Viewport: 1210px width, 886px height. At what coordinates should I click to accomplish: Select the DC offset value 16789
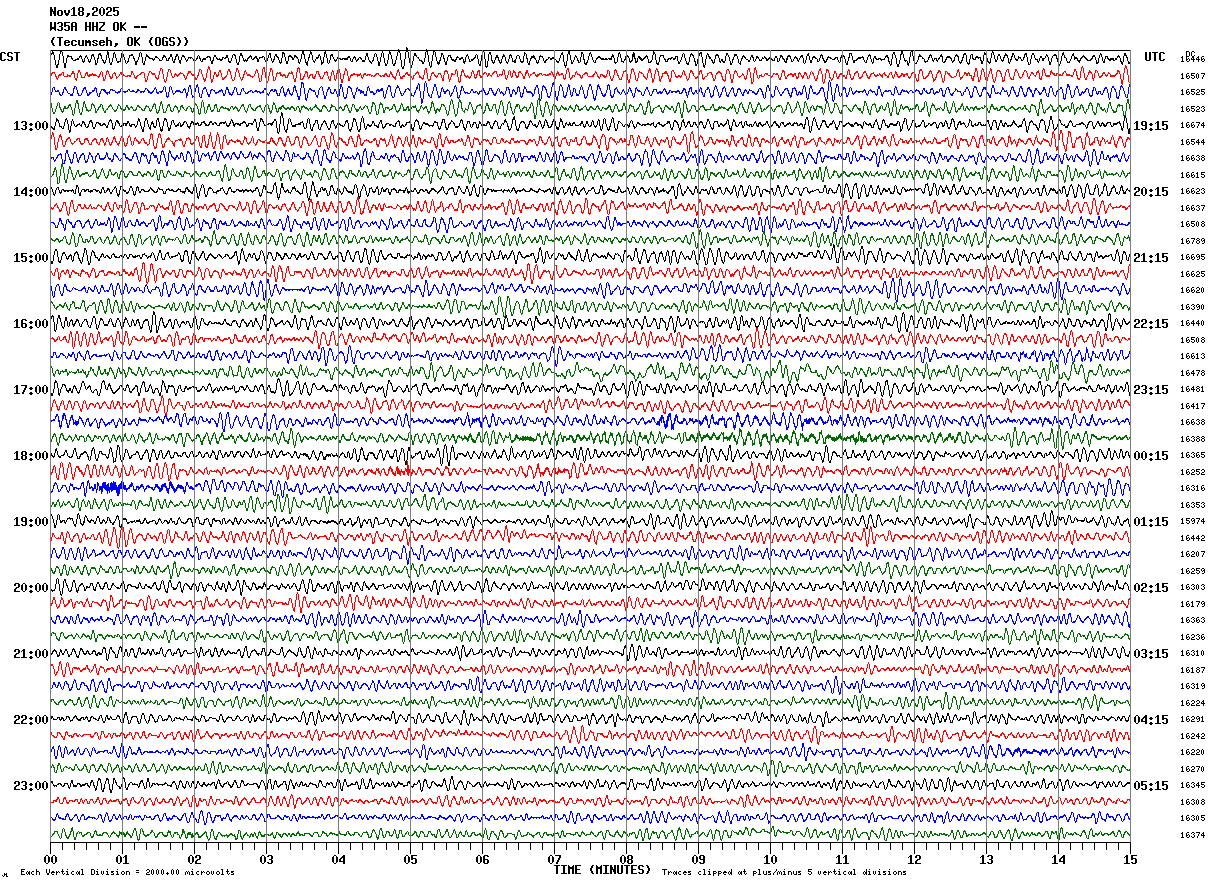(x=1192, y=241)
